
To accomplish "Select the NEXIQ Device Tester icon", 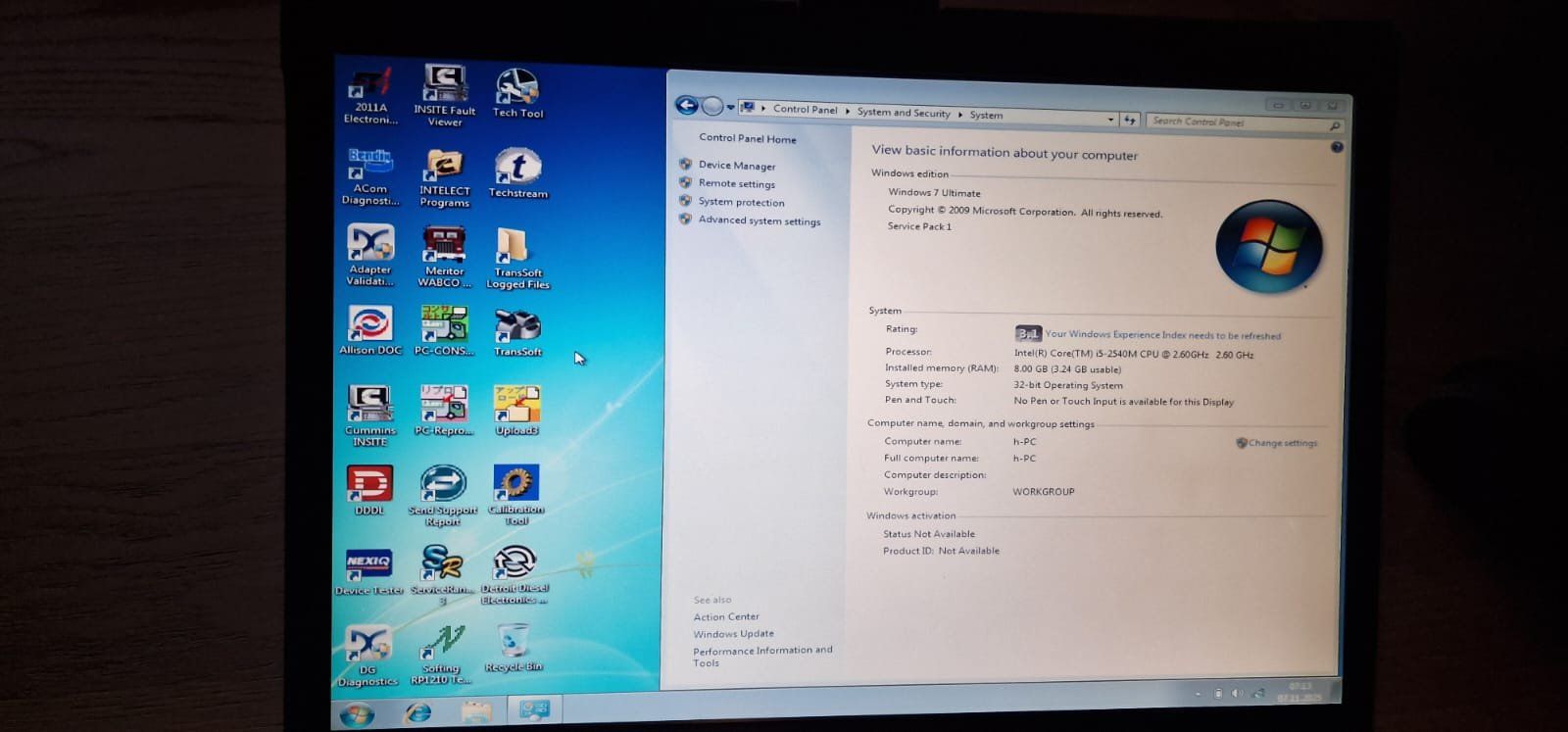I will click(368, 564).
